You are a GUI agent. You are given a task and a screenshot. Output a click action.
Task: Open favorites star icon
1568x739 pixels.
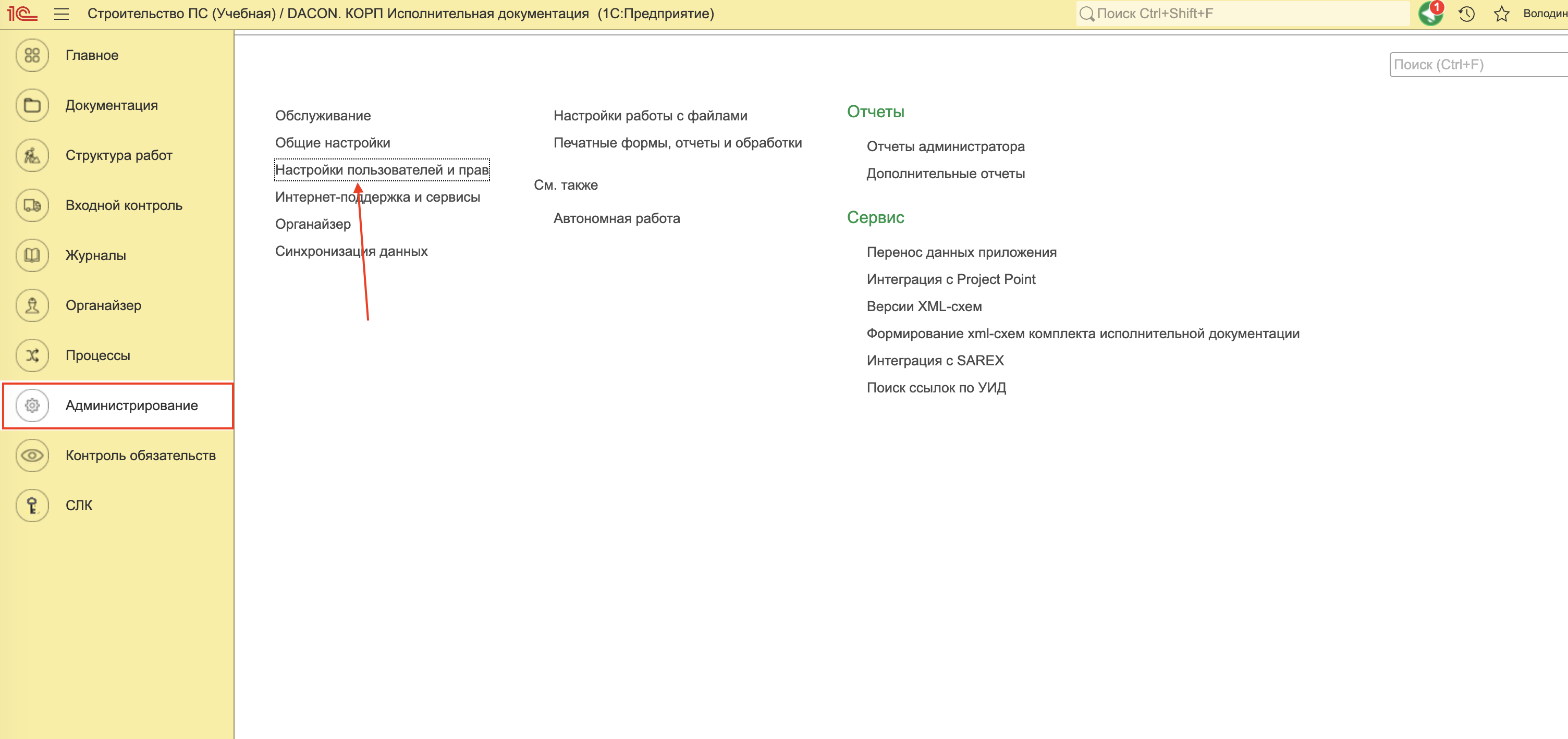click(x=1501, y=14)
